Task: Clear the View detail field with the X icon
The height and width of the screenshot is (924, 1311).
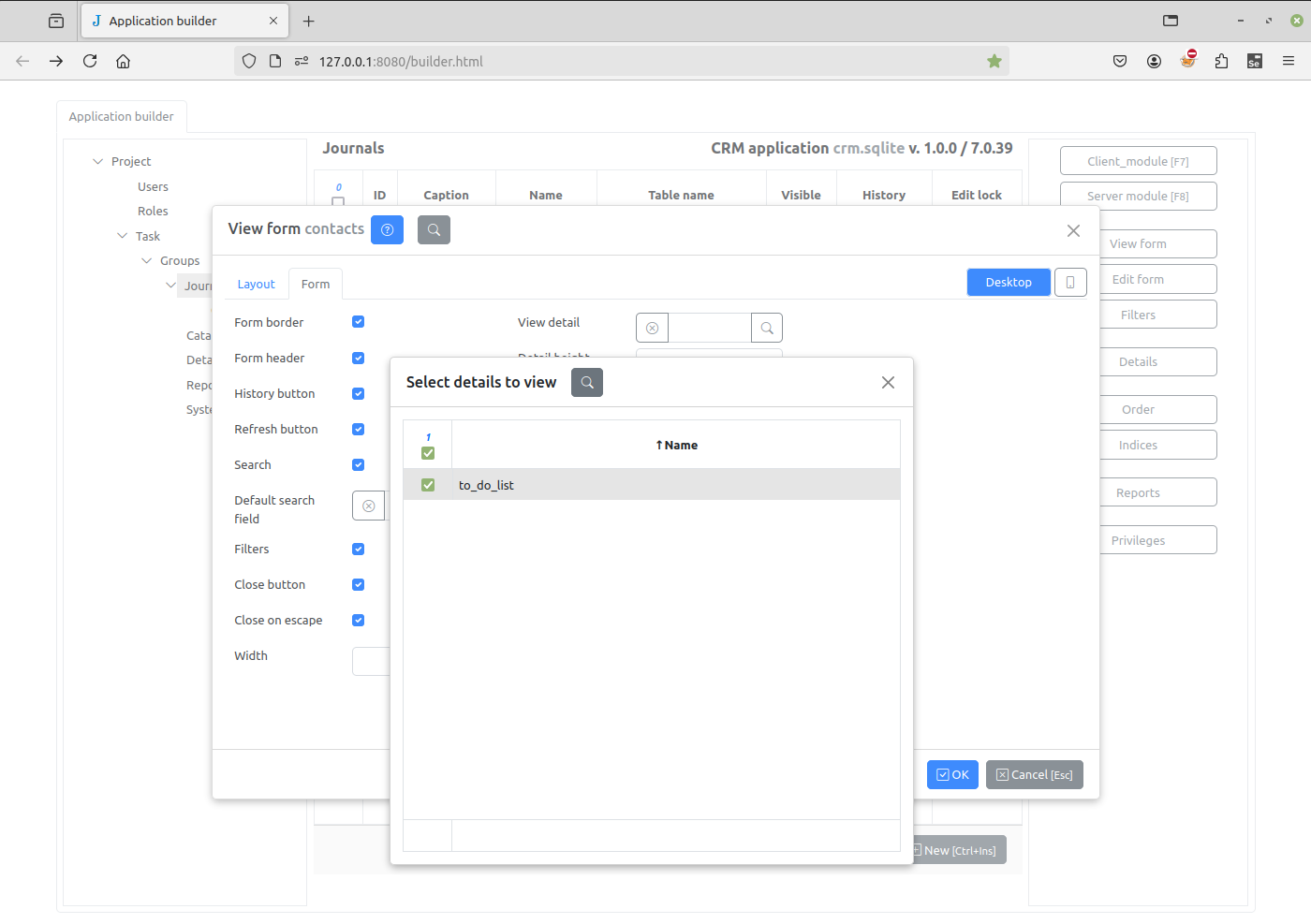Action: (x=652, y=328)
